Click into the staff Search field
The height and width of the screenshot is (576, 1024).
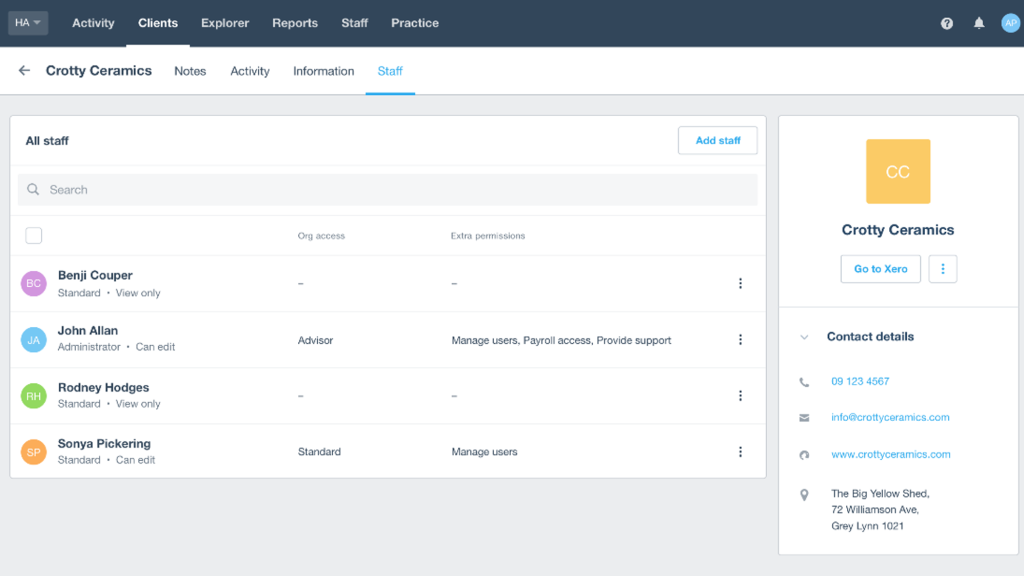pos(387,189)
